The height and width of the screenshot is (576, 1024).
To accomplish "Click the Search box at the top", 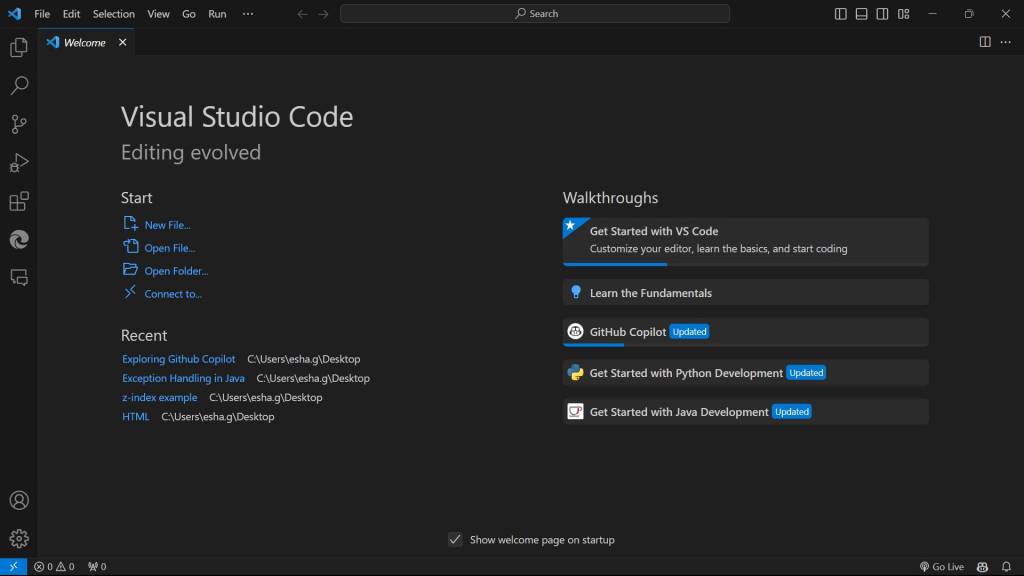I will point(535,13).
